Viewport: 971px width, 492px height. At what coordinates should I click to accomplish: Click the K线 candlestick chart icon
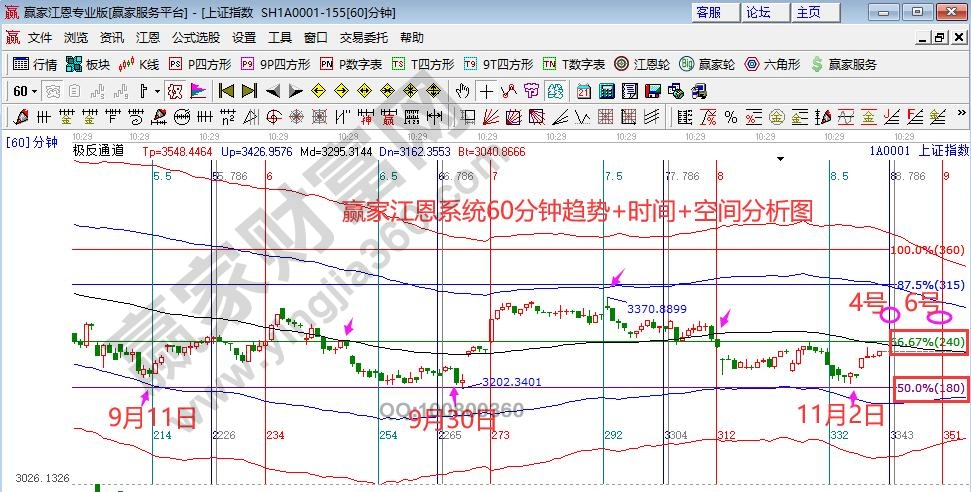tap(139, 64)
